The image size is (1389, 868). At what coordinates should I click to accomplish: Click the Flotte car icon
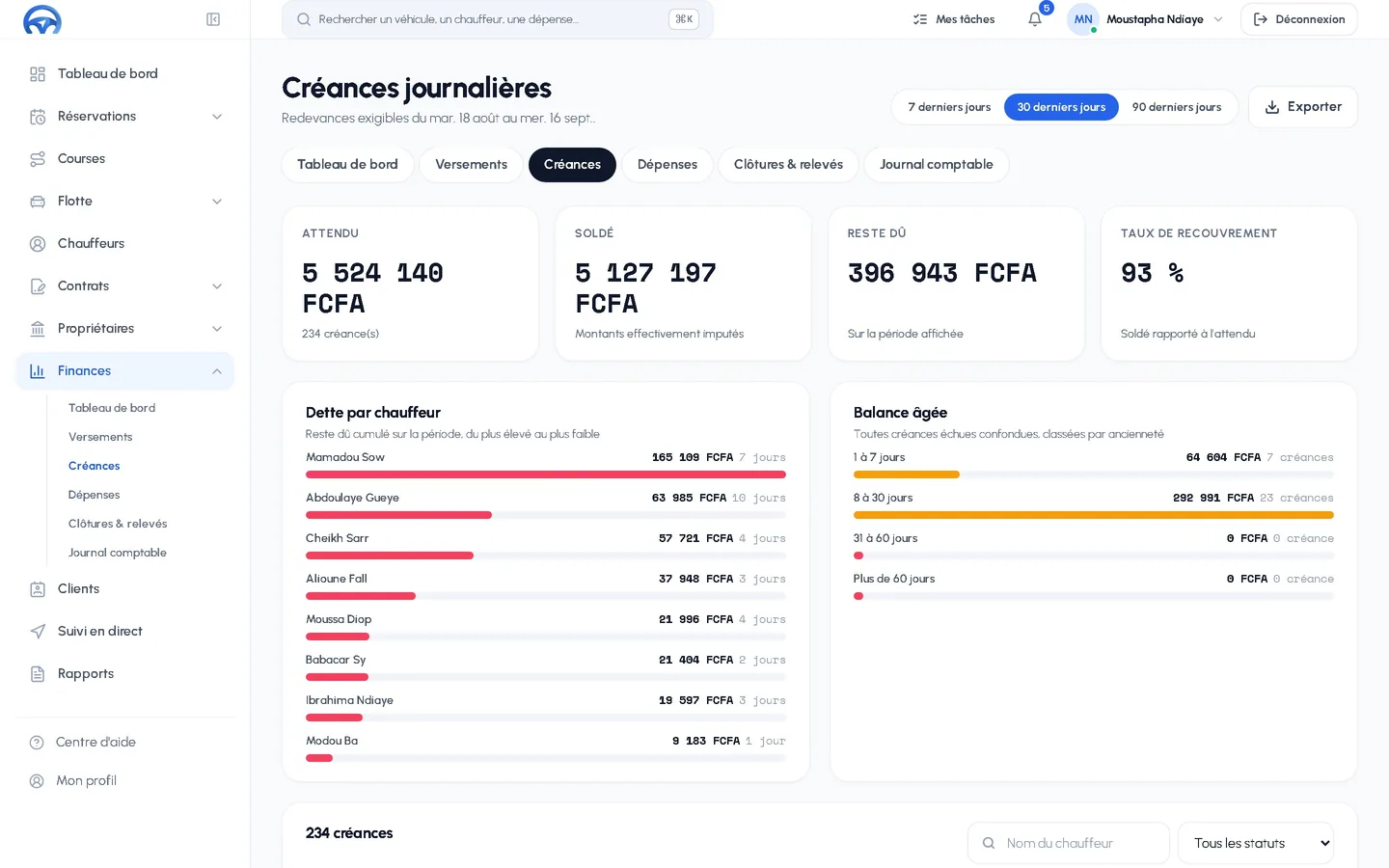point(38,202)
